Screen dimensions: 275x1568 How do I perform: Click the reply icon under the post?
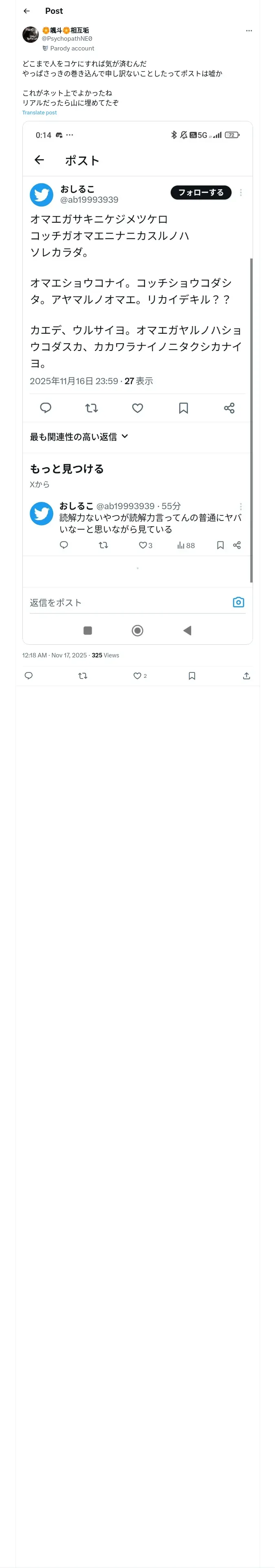28,676
